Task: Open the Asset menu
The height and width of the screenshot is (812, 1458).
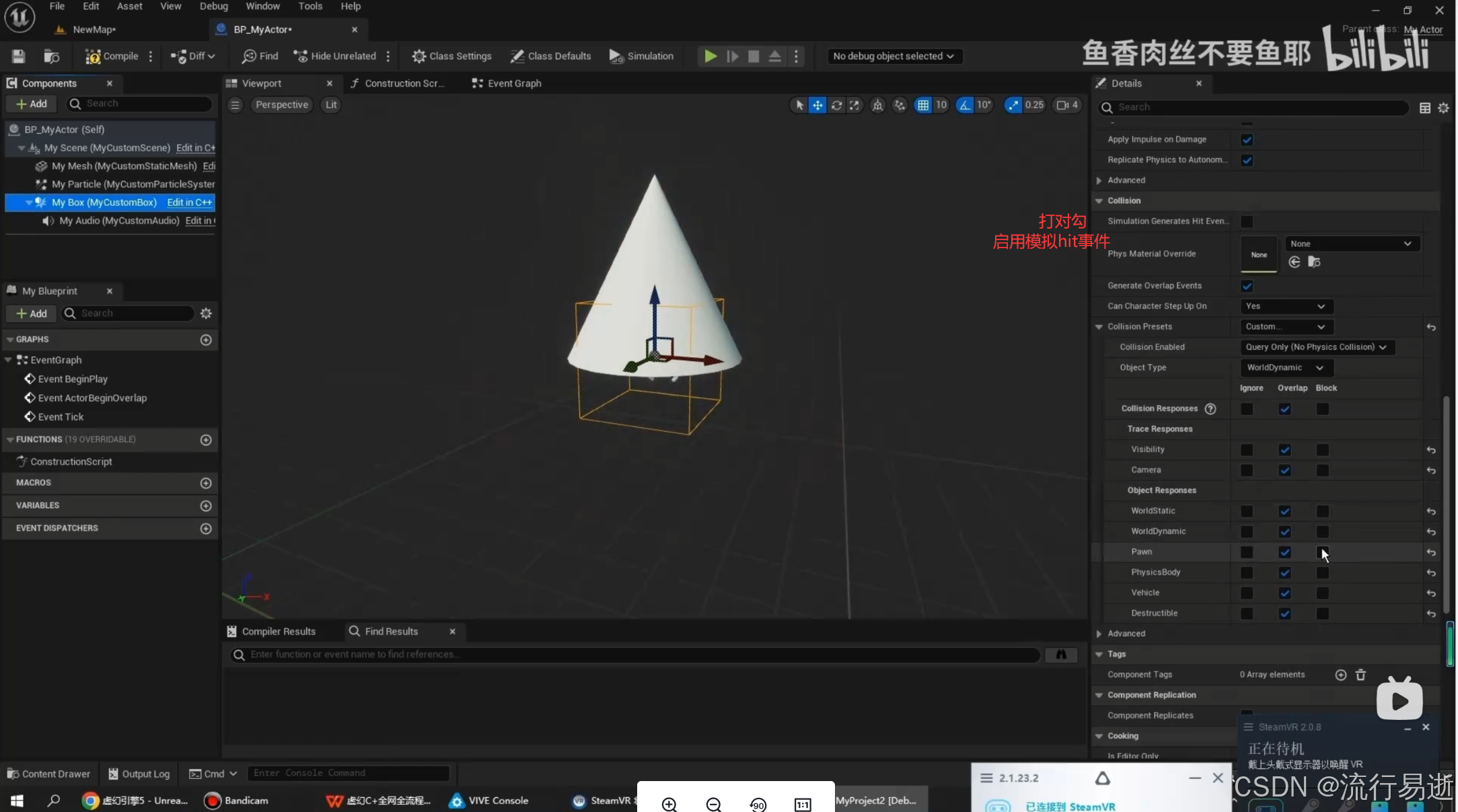Action: 129,6
